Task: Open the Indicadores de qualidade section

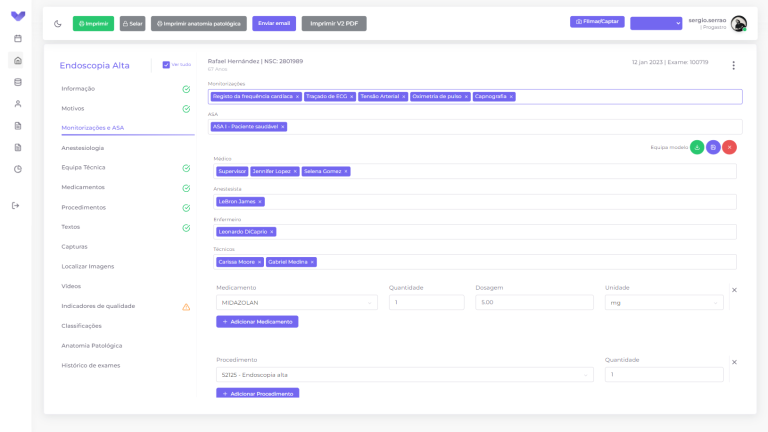Action: [98, 306]
